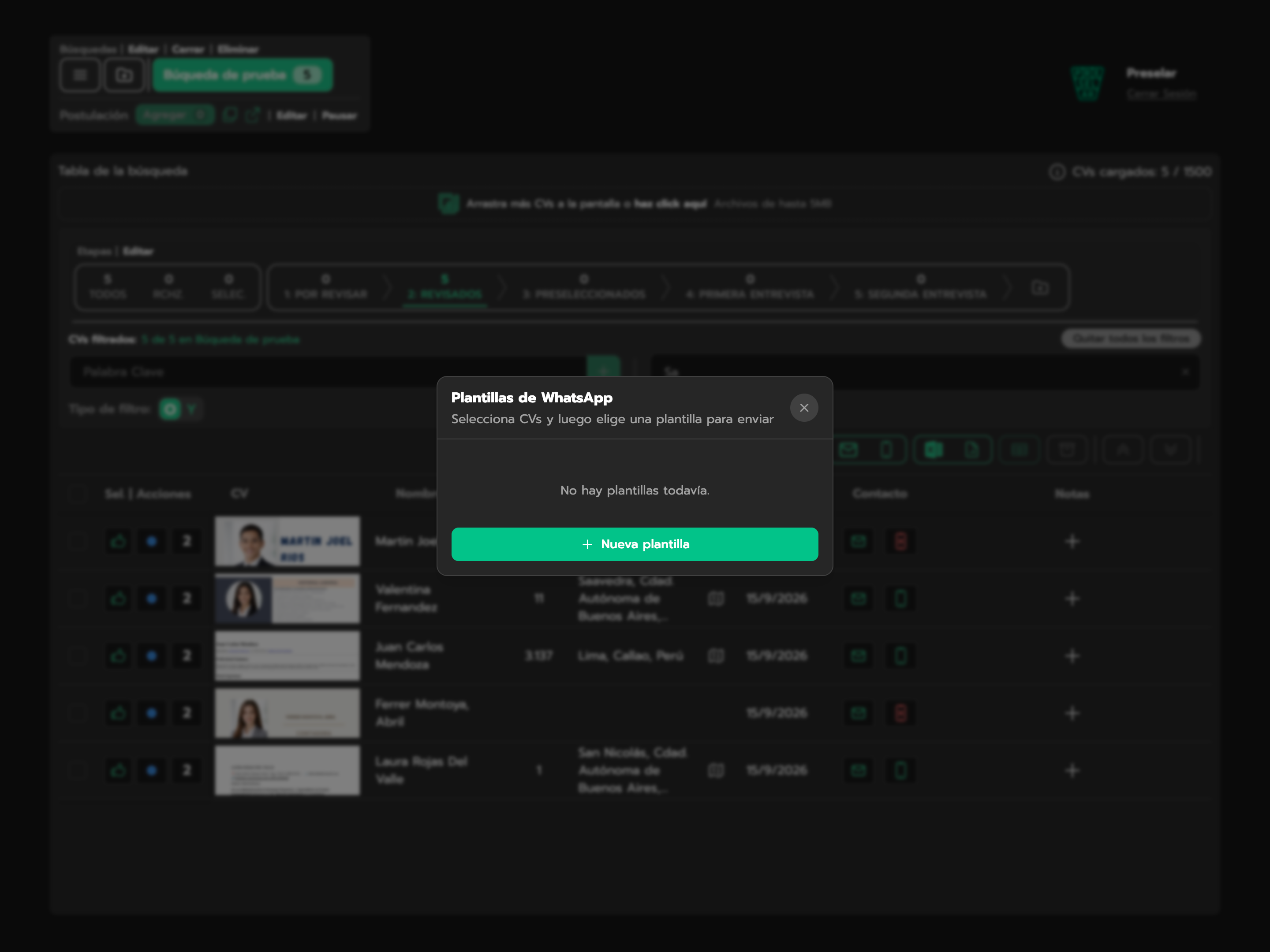Switch to the '2. REVISADOS' stage tab

[x=445, y=287]
